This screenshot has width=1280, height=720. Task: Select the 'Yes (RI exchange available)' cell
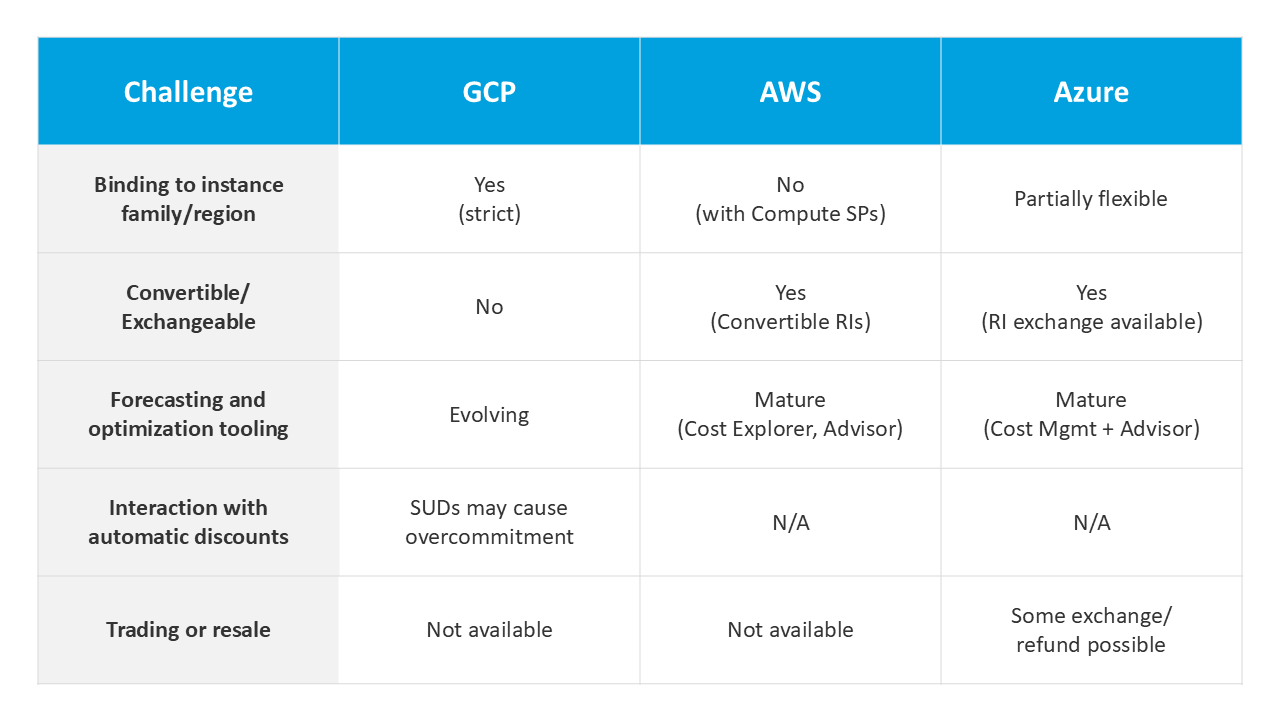click(x=1091, y=307)
